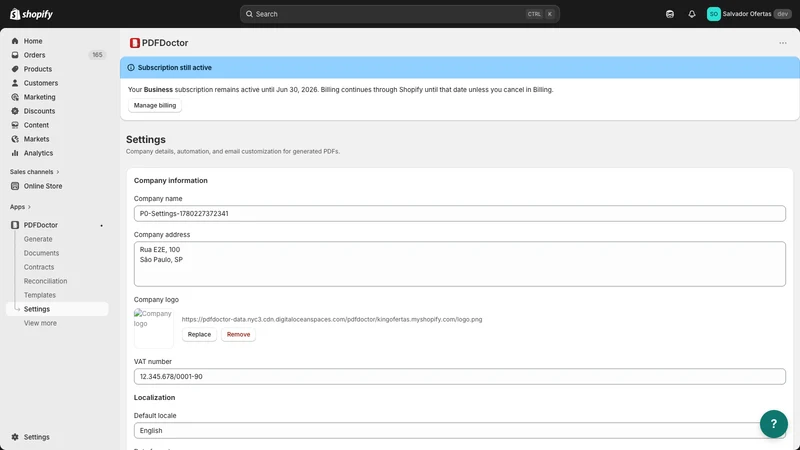This screenshot has width=800, height=450.
Task: Click the logo URL text
Action: [332, 319]
